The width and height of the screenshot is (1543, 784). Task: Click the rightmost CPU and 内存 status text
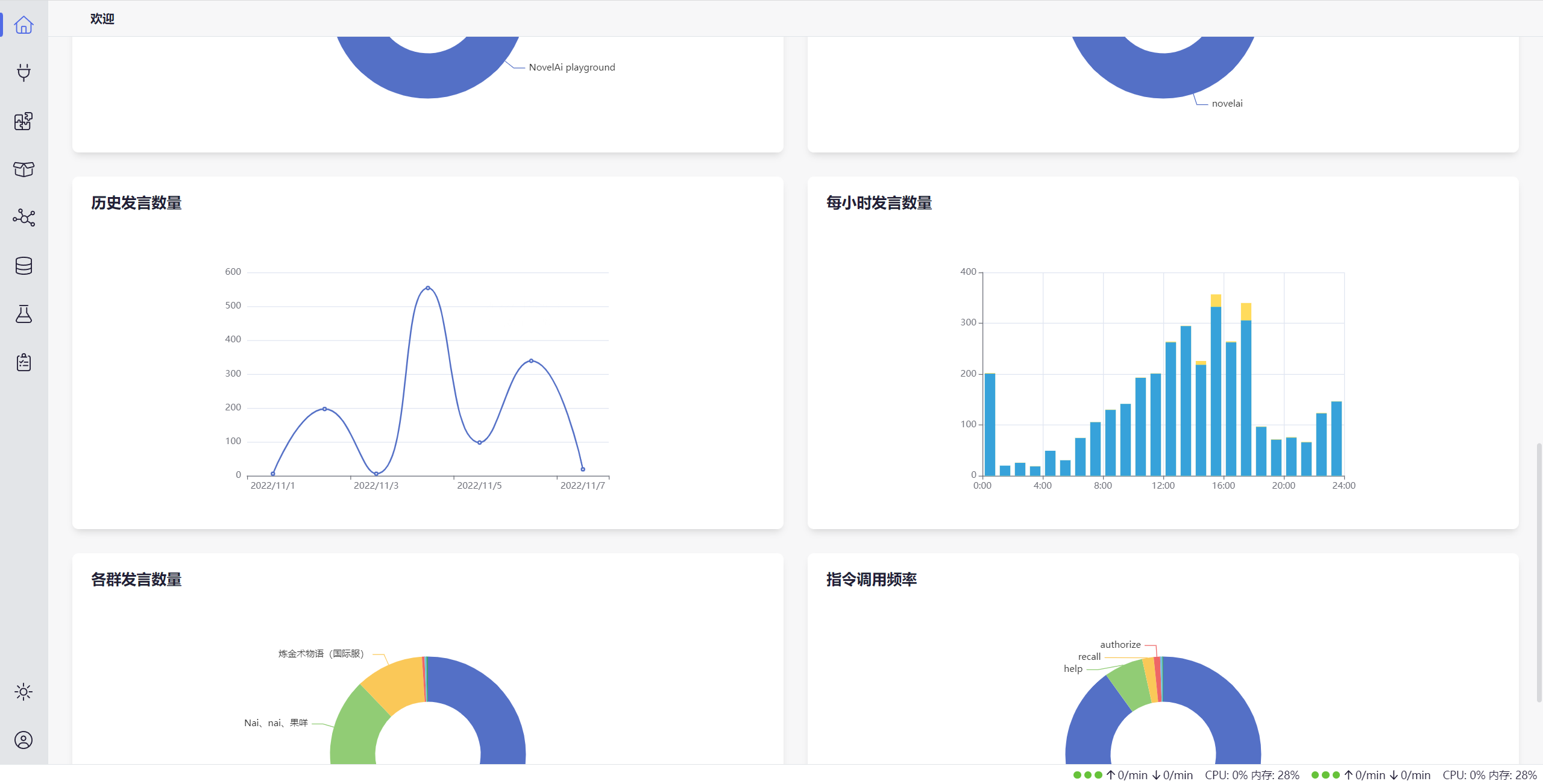1489,776
